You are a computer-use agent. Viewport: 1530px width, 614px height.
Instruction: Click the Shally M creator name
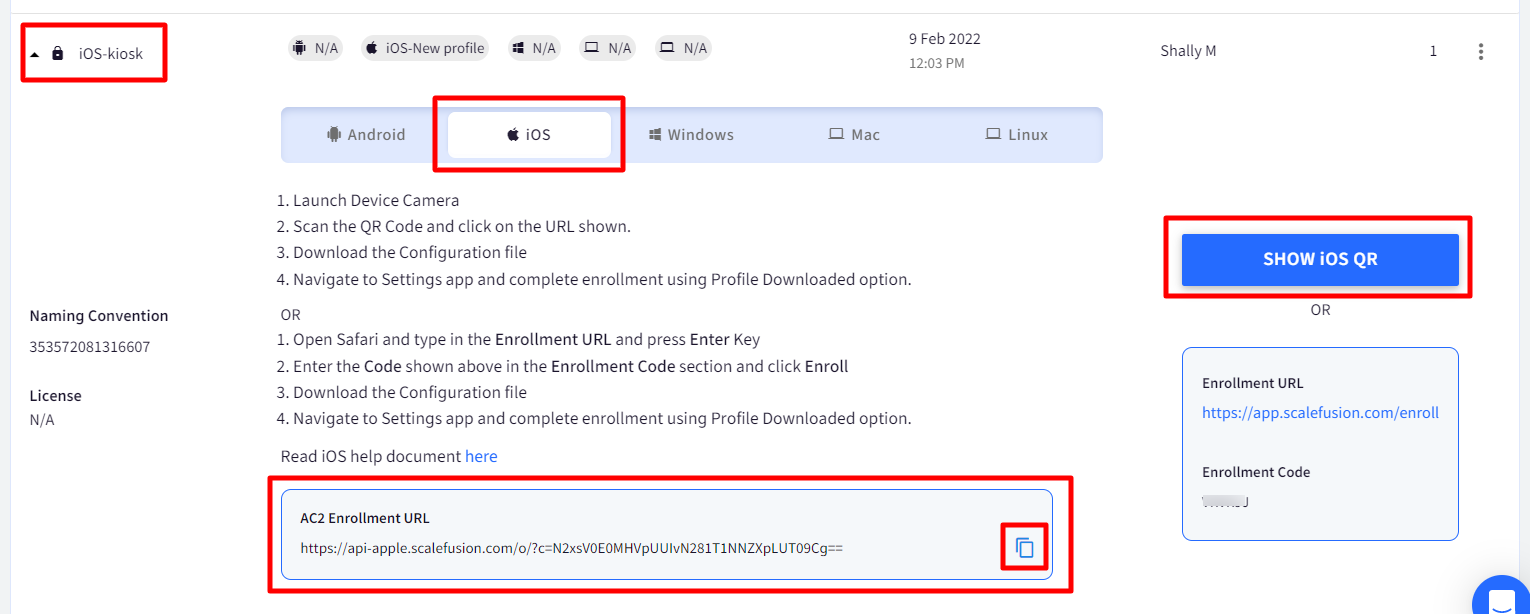[1188, 51]
